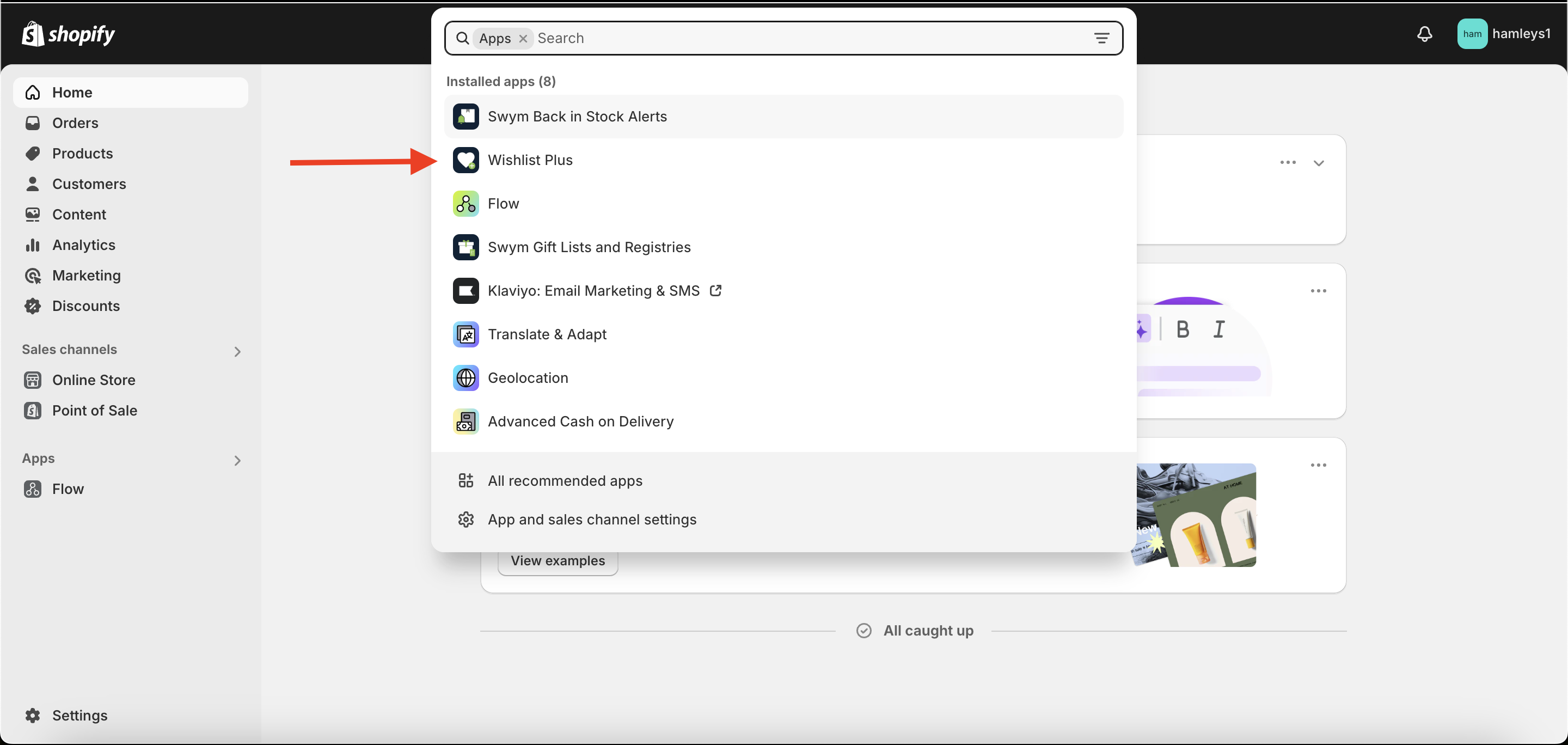Open Klaviyo Email Marketing & SMS

tap(593, 291)
